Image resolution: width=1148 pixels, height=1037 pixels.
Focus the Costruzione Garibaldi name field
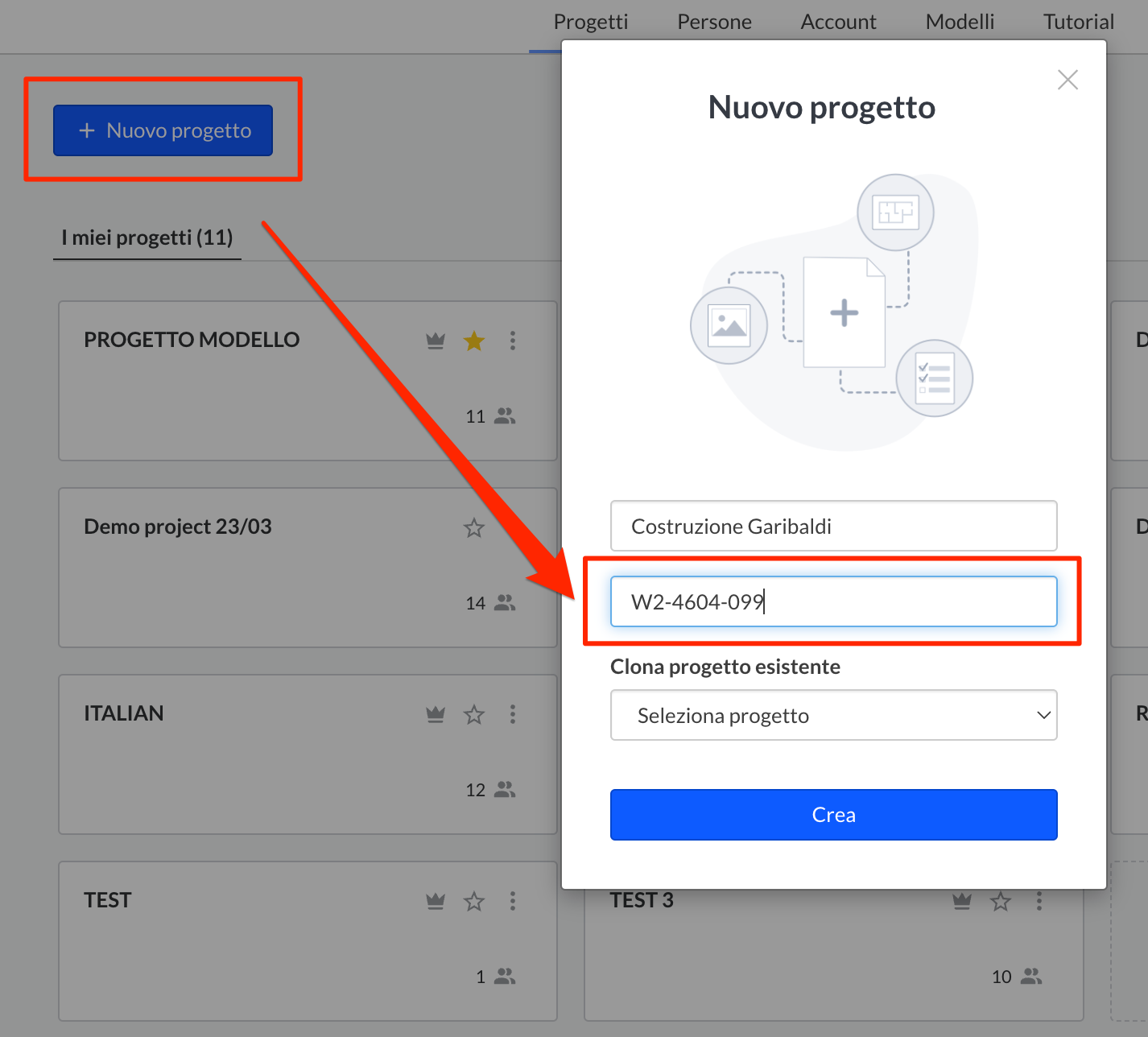(833, 527)
